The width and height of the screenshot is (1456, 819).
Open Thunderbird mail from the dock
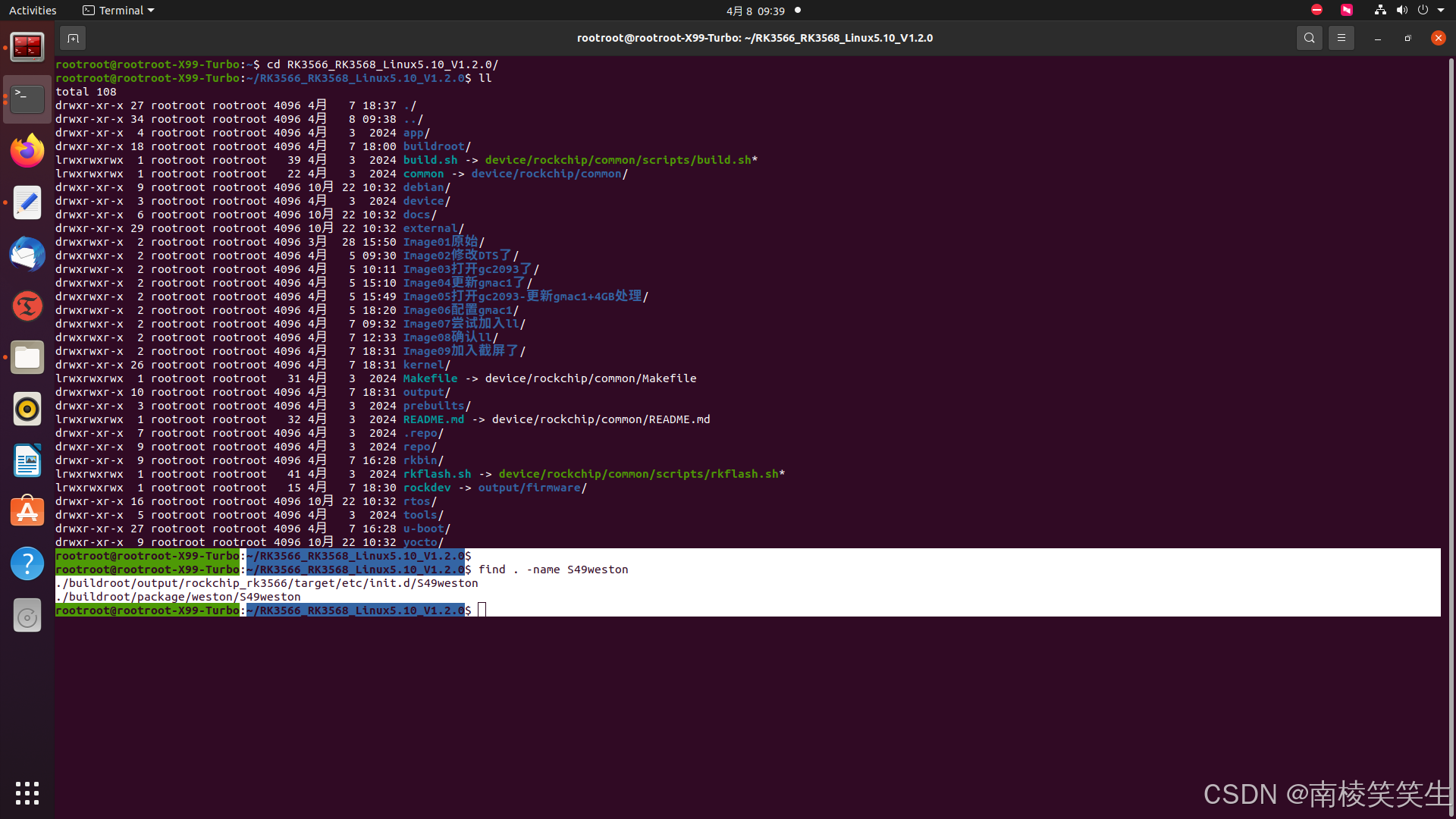point(27,254)
